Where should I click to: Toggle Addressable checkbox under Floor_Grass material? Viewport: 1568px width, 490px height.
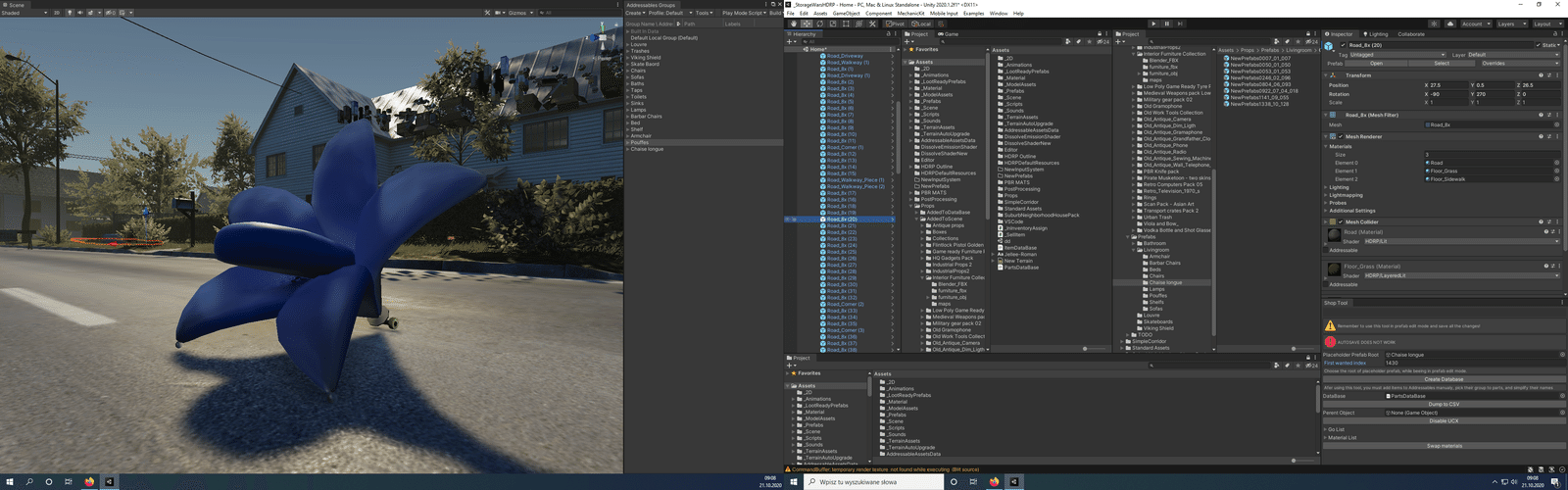click(1326, 284)
